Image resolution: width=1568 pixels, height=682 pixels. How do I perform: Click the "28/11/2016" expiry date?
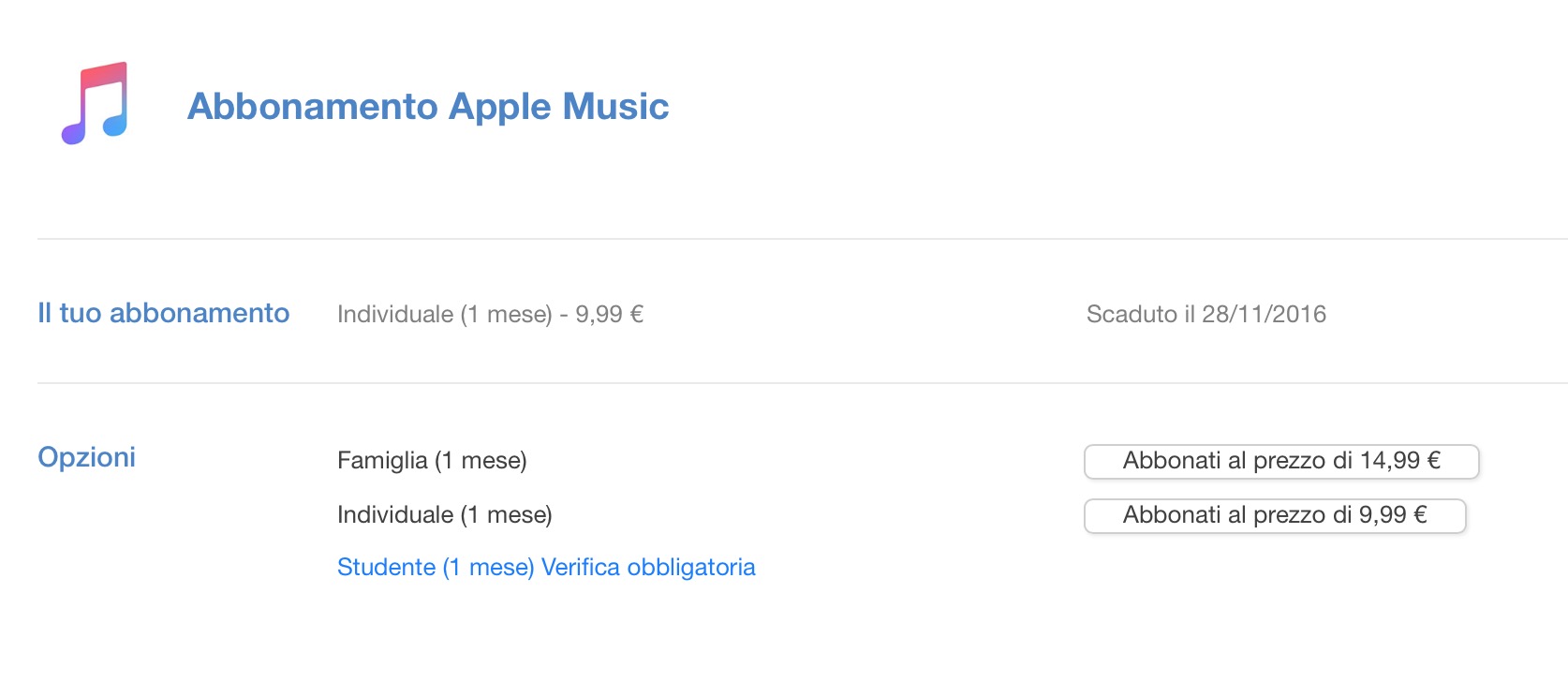tap(1264, 315)
